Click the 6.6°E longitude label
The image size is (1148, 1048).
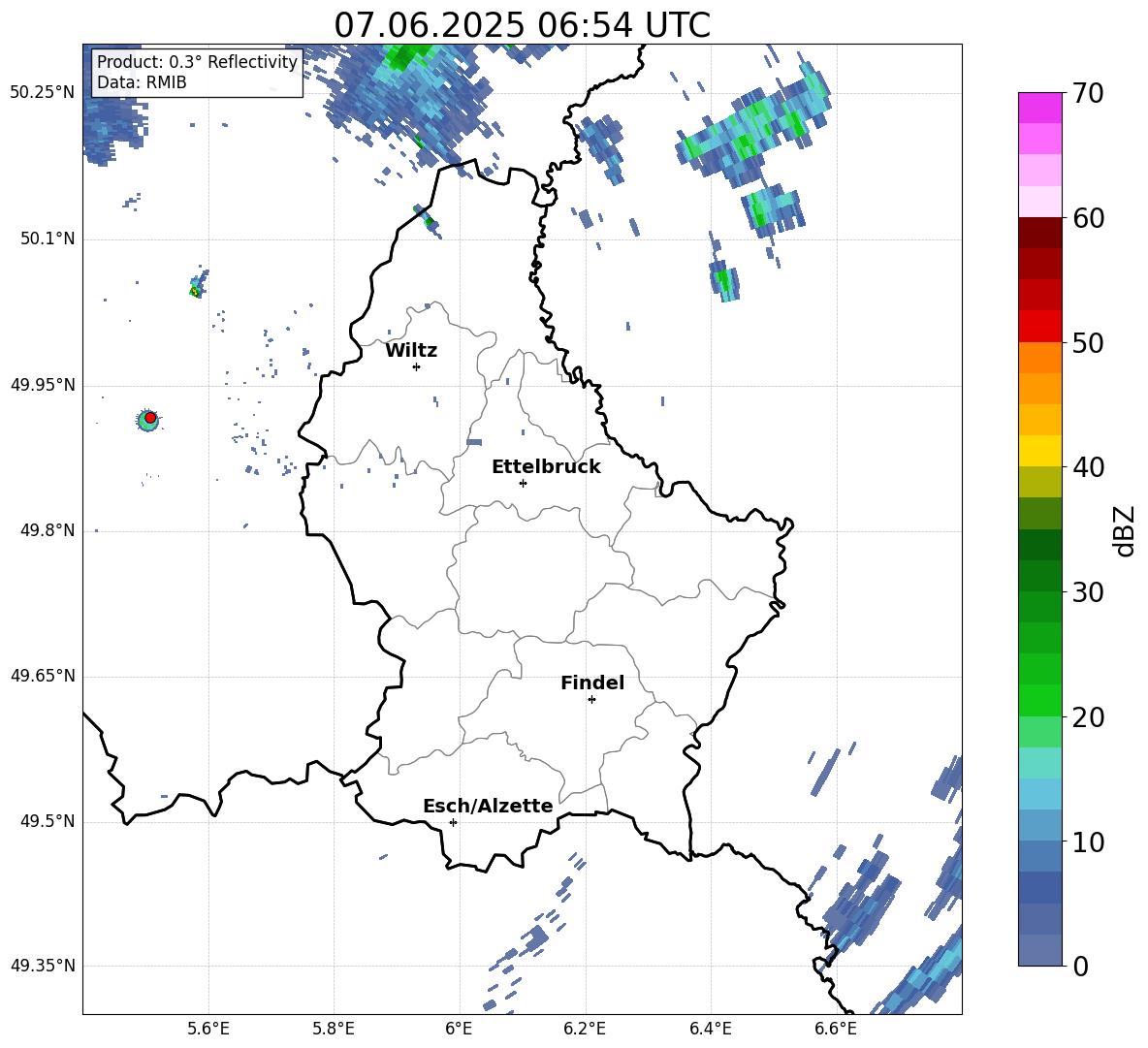point(836,1029)
